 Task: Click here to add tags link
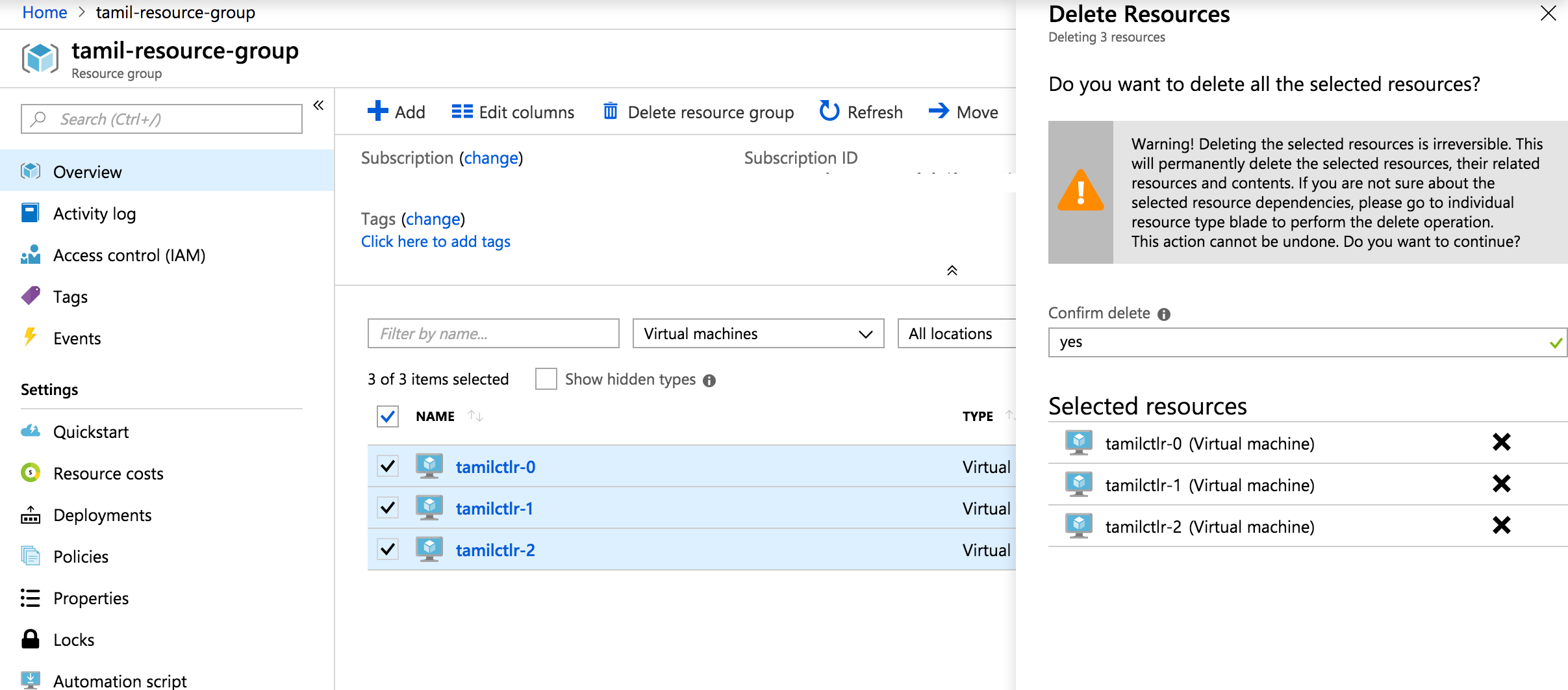[435, 241]
